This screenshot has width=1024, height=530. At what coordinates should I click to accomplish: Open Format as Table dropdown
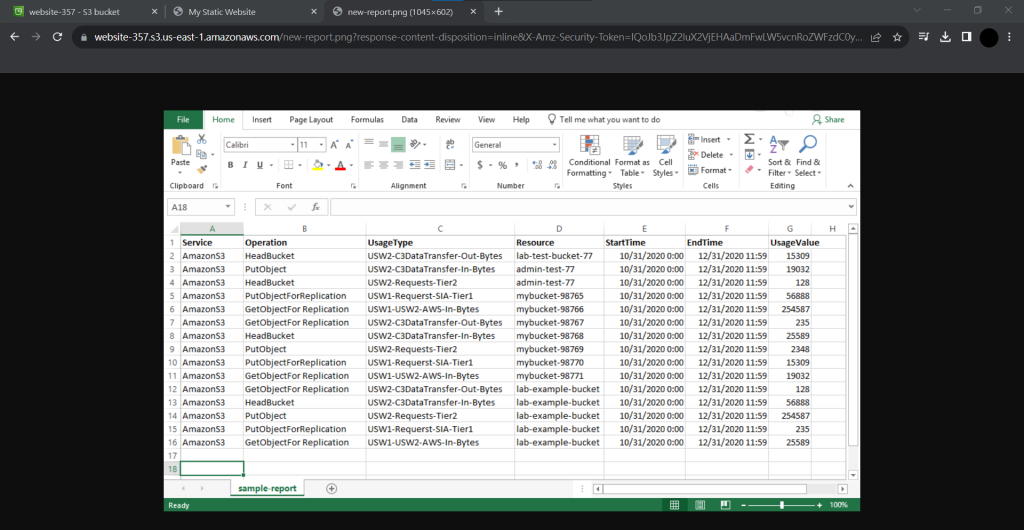pos(632,157)
